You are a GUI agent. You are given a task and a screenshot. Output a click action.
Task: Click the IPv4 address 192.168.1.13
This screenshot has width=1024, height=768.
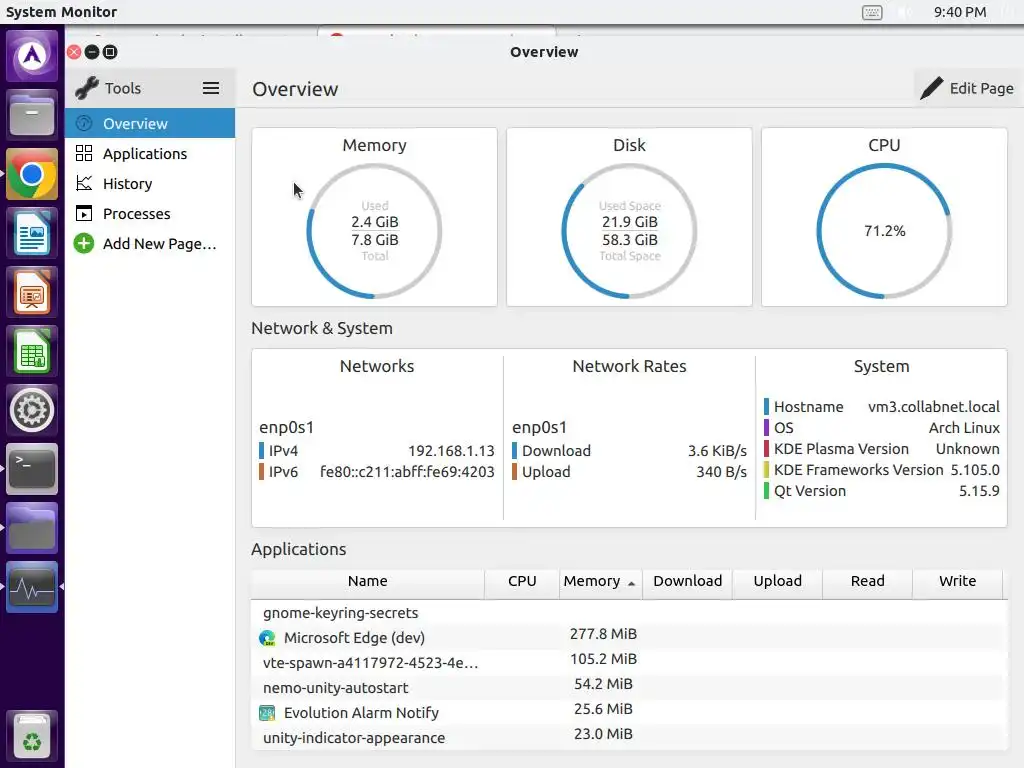(x=451, y=451)
